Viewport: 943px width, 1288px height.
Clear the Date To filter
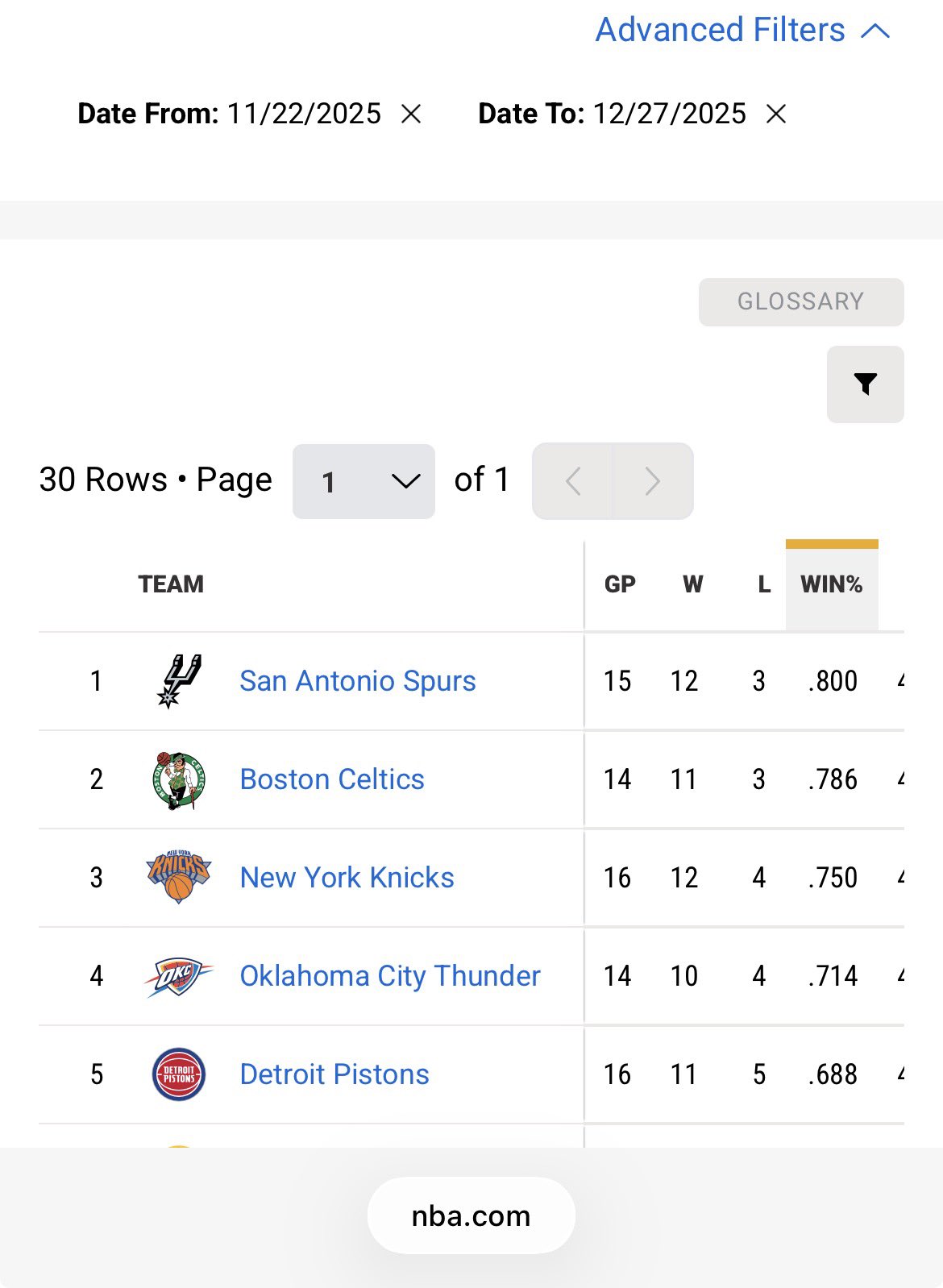[776, 114]
